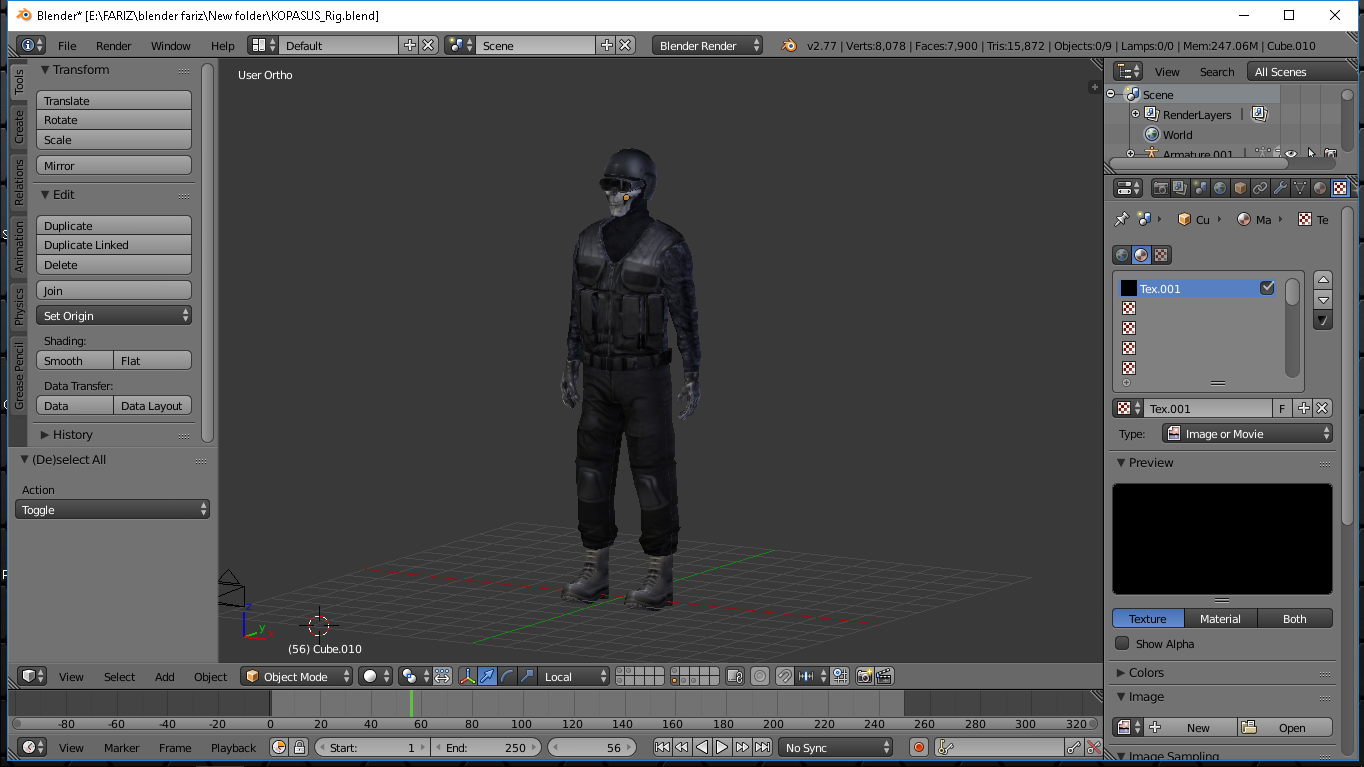Open material properties with the sphere icon
Viewport: 1364px width, 767px height.
pyautogui.click(x=1319, y=187)
